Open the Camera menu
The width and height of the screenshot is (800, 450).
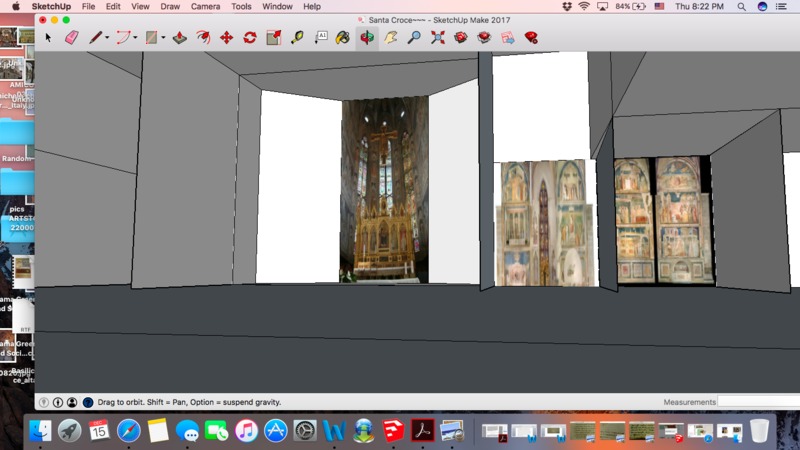point(205,6)
